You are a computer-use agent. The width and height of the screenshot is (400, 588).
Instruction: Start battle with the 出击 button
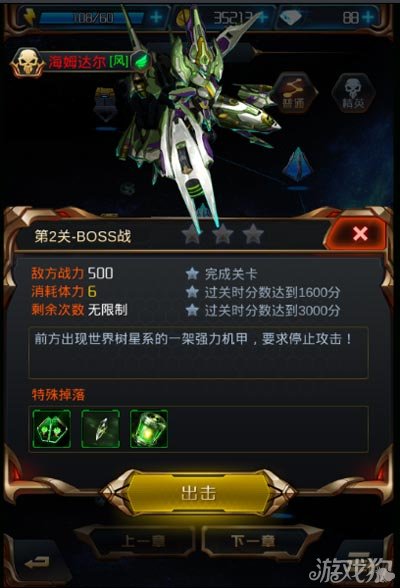(x=199, y=493)
